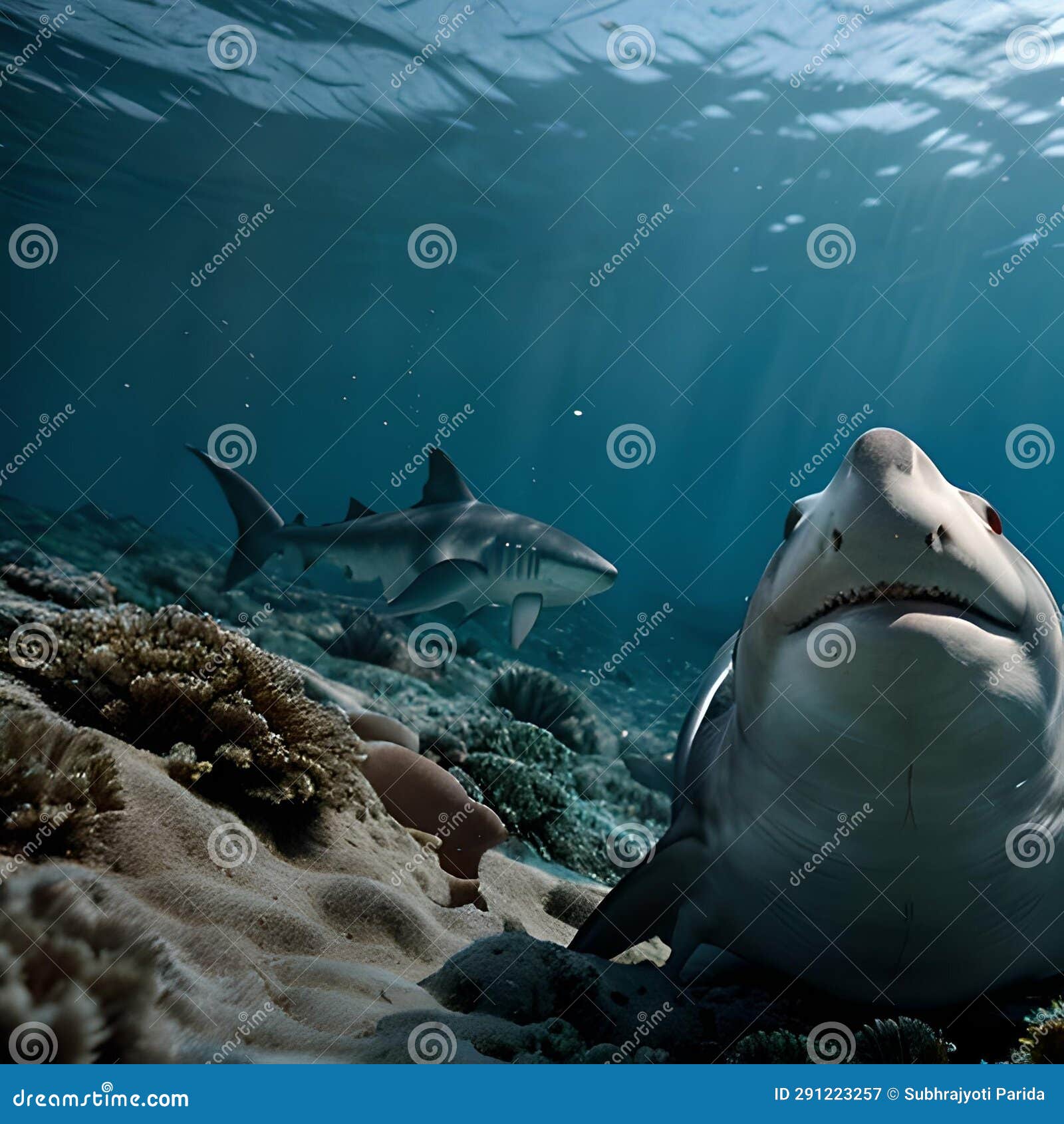1064x1124 pixels.
Task: Click the central spiral watermark logo
Action: click(x=629, y=448)
